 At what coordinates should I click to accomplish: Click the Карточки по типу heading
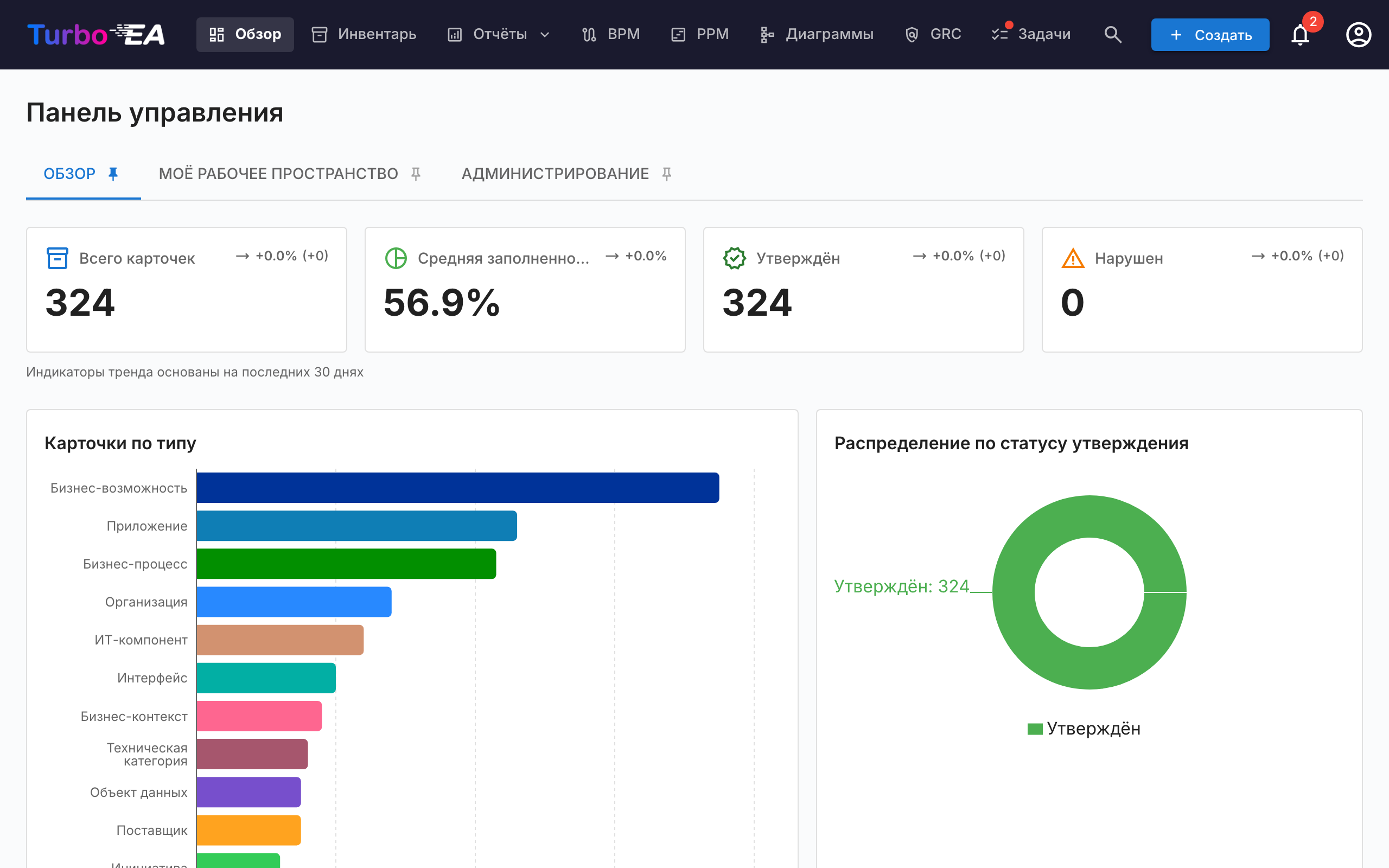[120, 443]
